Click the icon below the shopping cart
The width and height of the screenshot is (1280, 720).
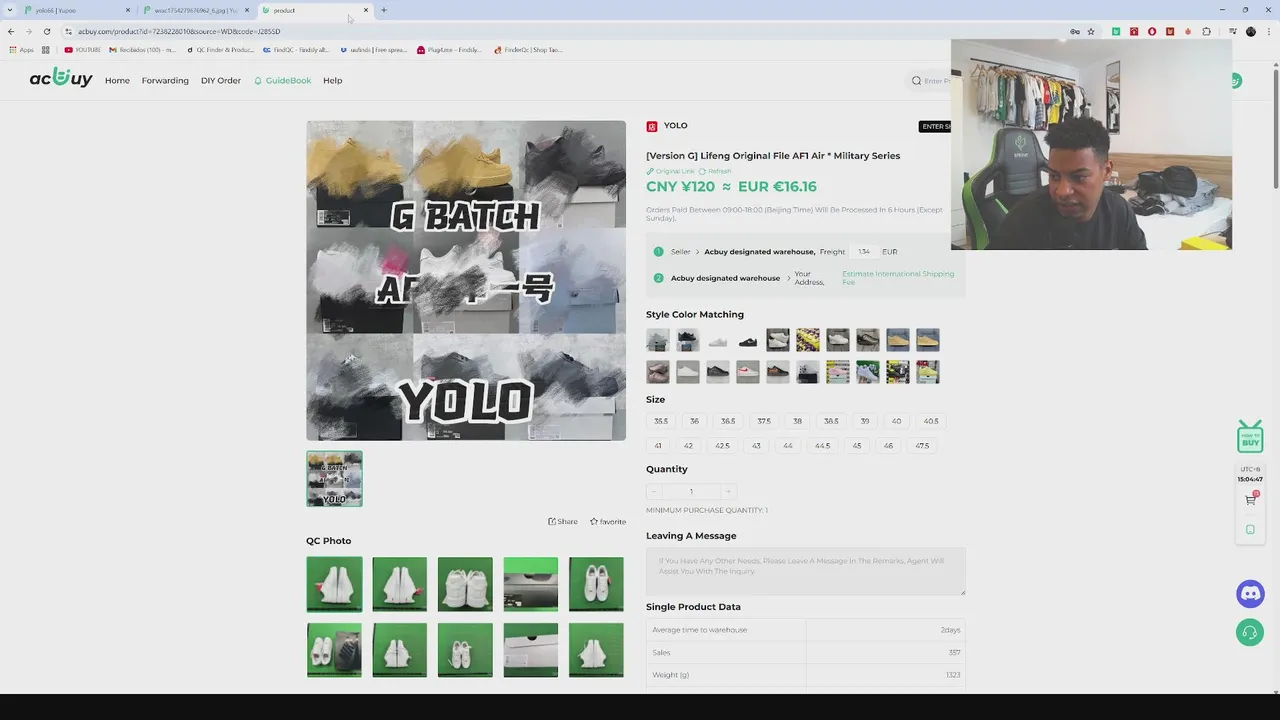click(1250, 529)
